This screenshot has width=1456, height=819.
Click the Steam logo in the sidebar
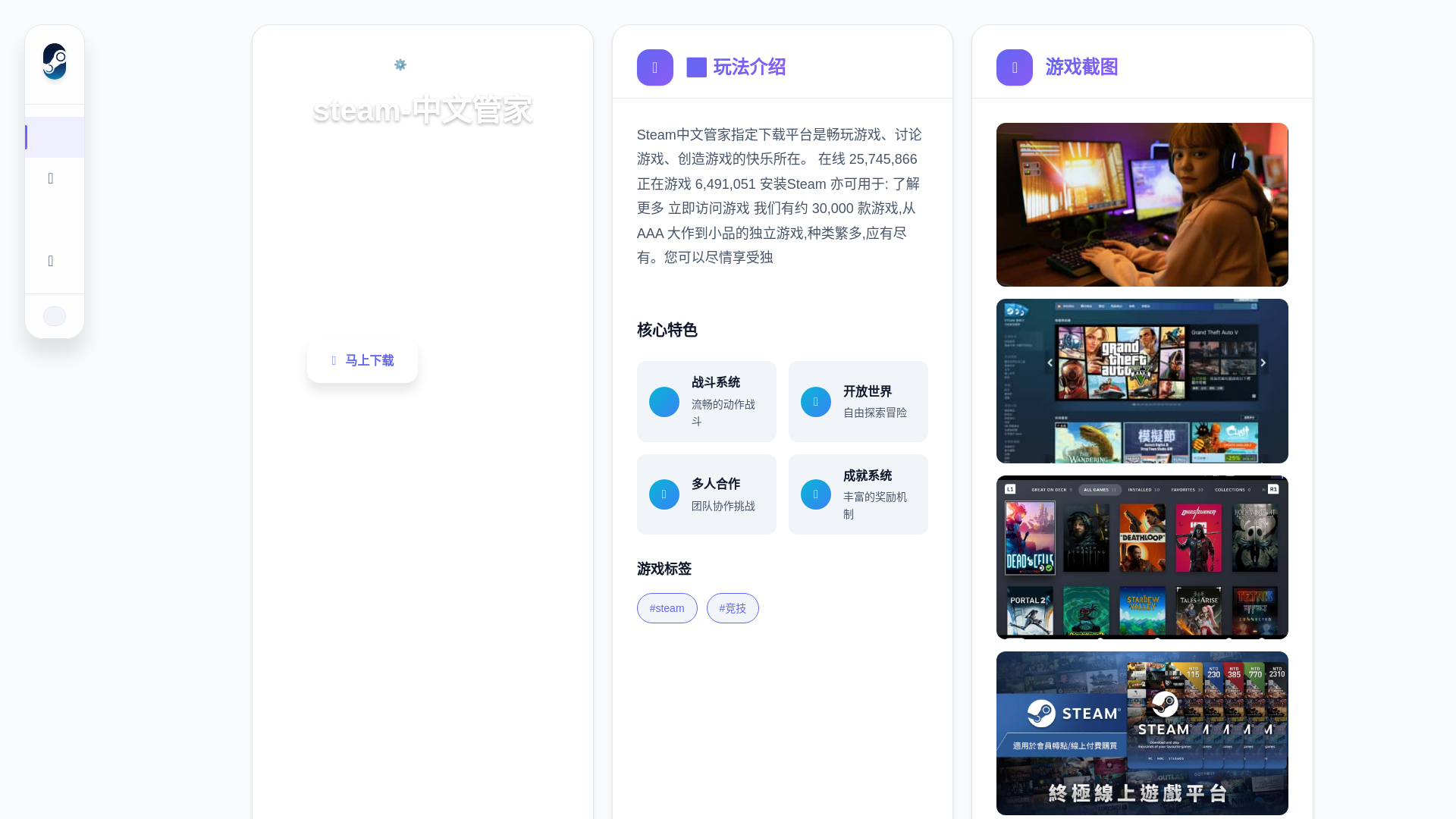click(x=55, y=61)
